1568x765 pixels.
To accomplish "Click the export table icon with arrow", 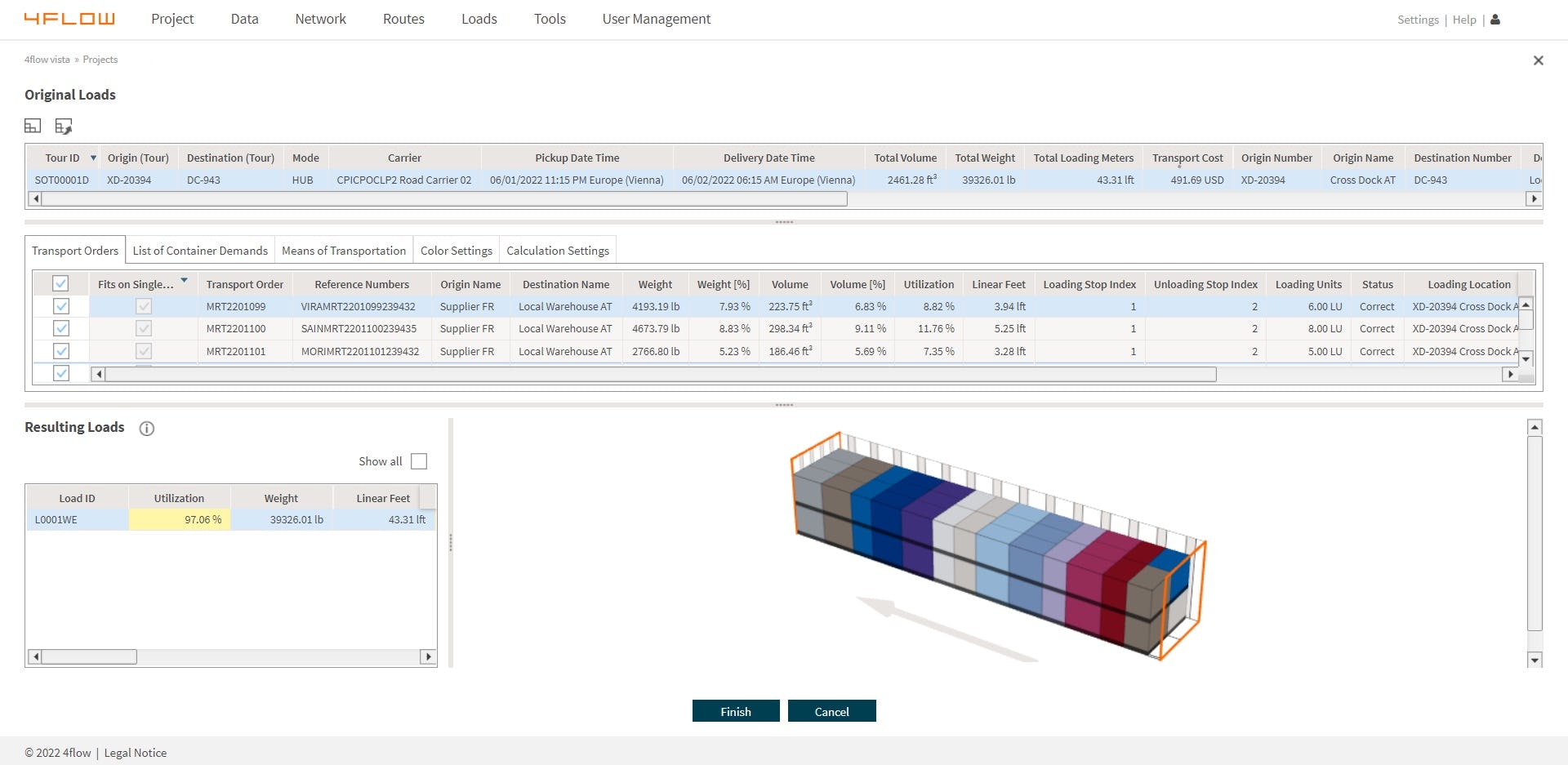I will click(x=64, y=126).
